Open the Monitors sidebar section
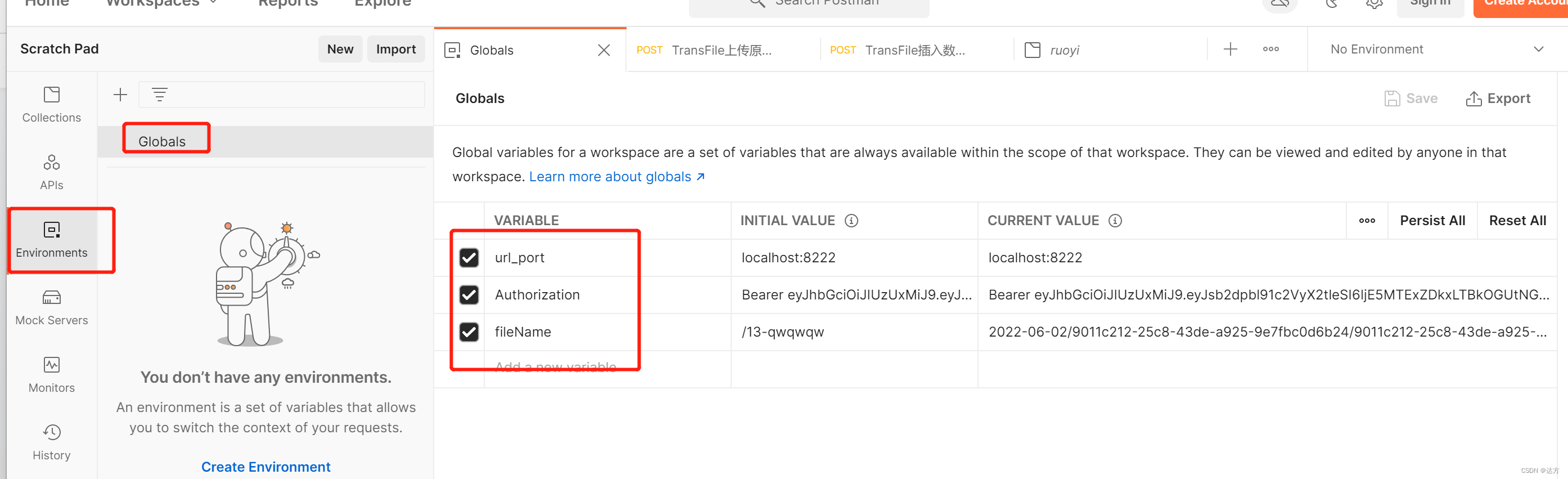The width and height of the screenshot is (1568, 479). click(52, 375)
